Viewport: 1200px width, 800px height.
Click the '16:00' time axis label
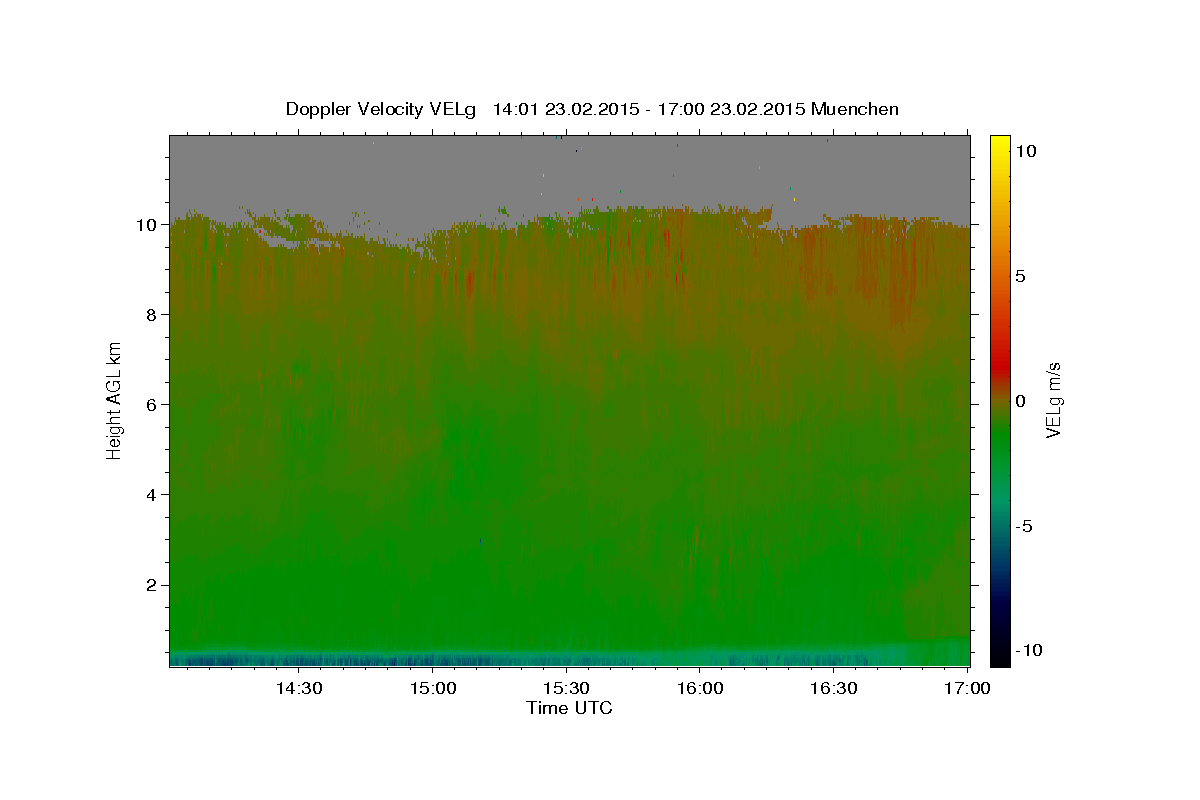(700, 689)
